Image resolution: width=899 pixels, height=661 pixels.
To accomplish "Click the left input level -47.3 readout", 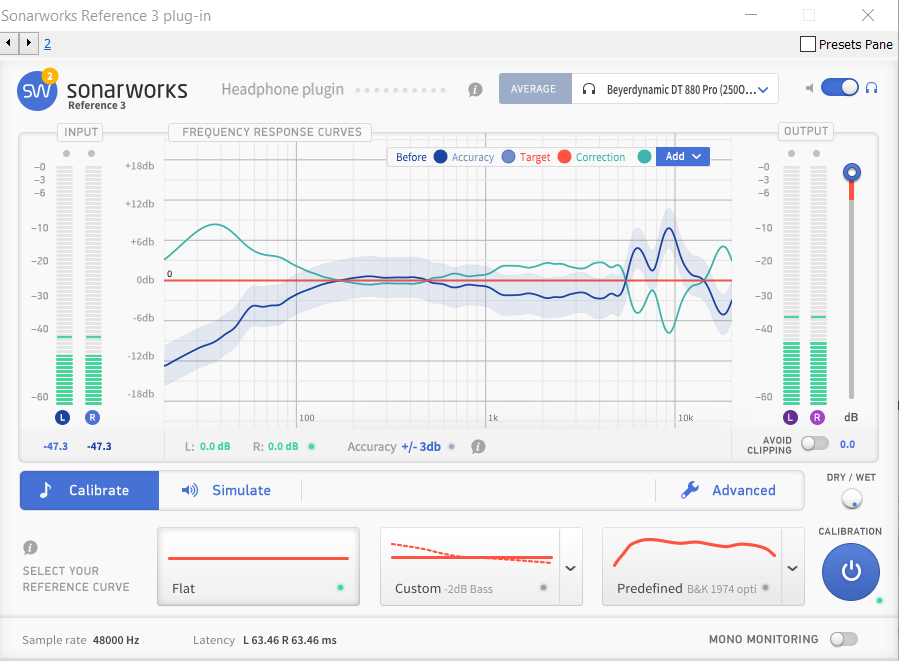I will click(x=56, y=446).
